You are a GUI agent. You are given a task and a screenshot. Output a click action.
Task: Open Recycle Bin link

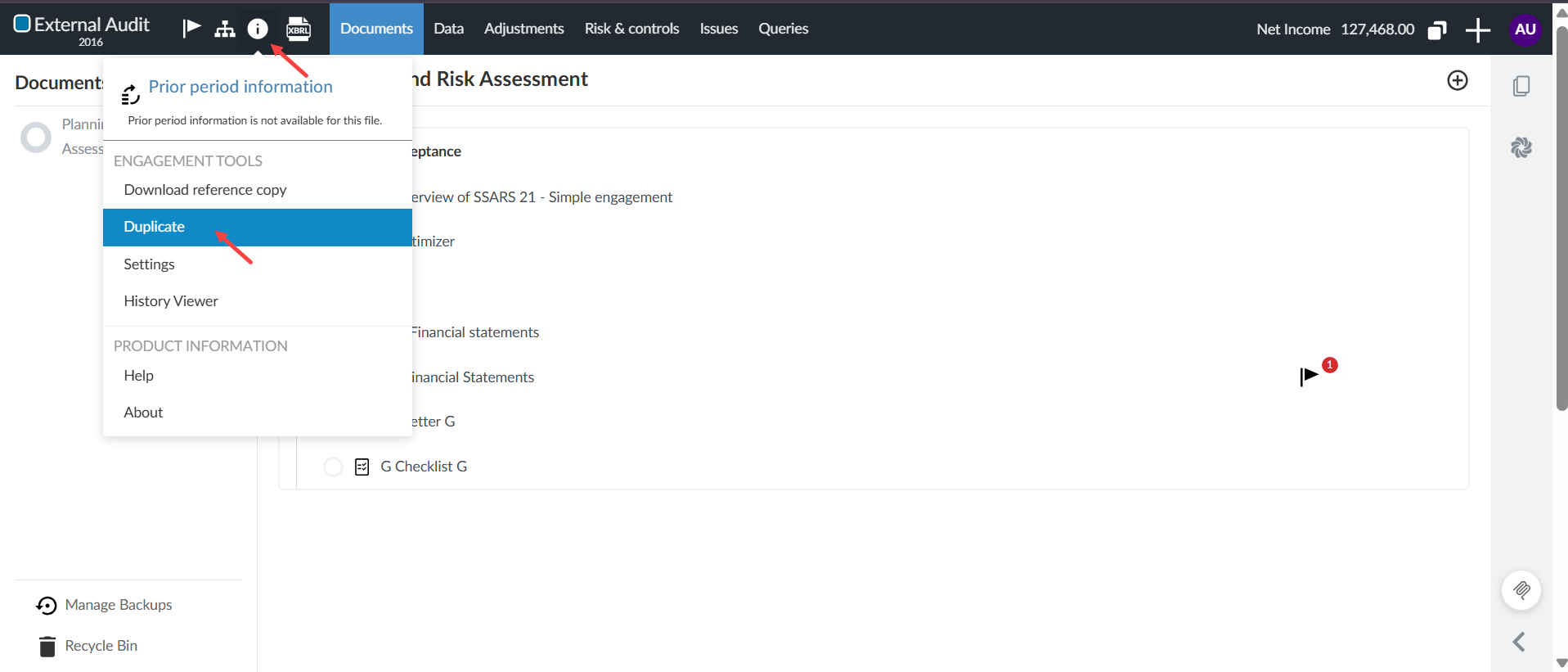101,646
